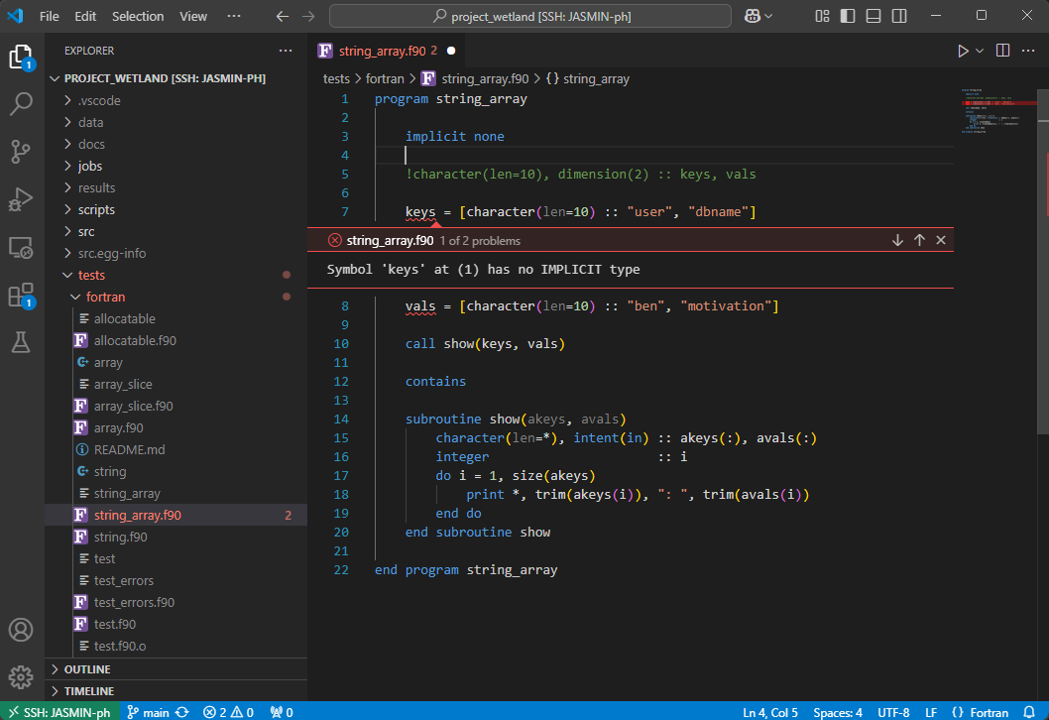Open the Run dropdown arrow
This screenshot has height=720, width=1049.
point(980,50)
